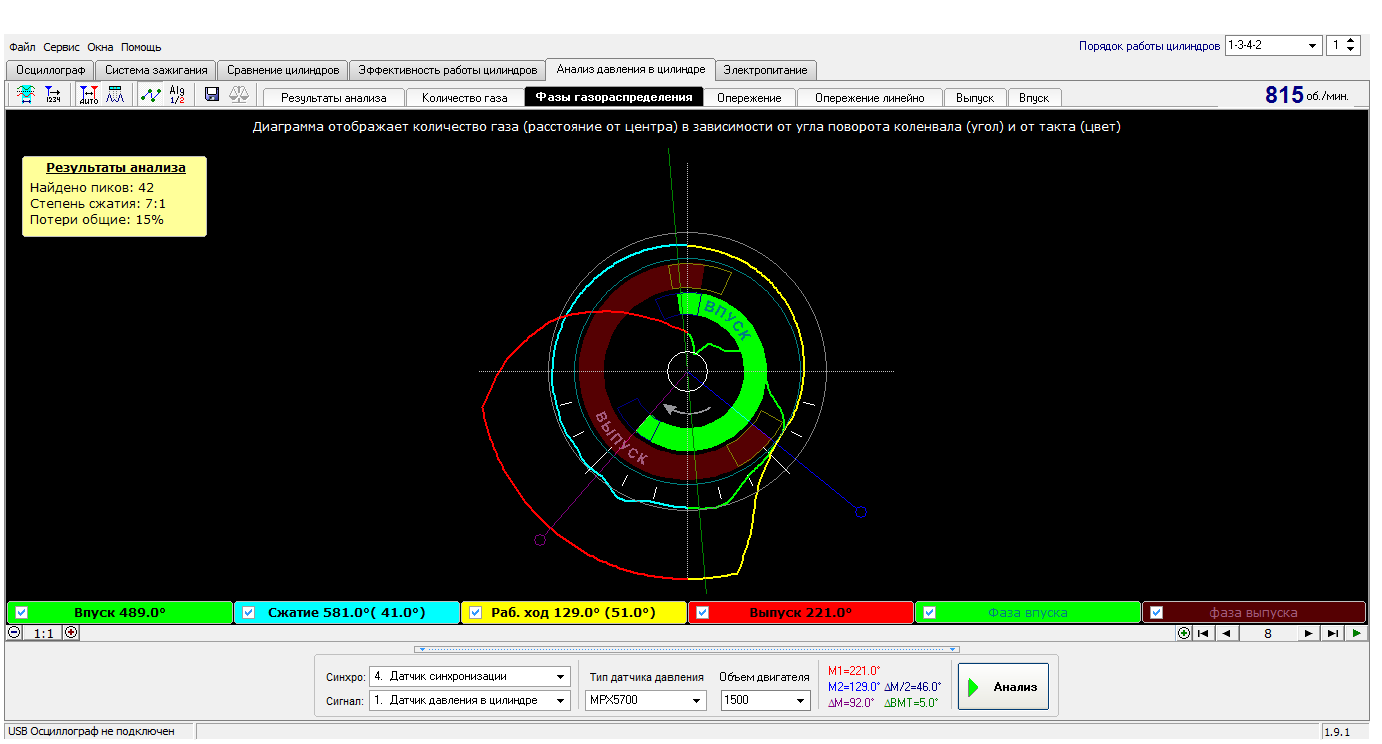Toggle the Фаза впуска checkbox
The image size is (1382, 744).
(930, 613)
